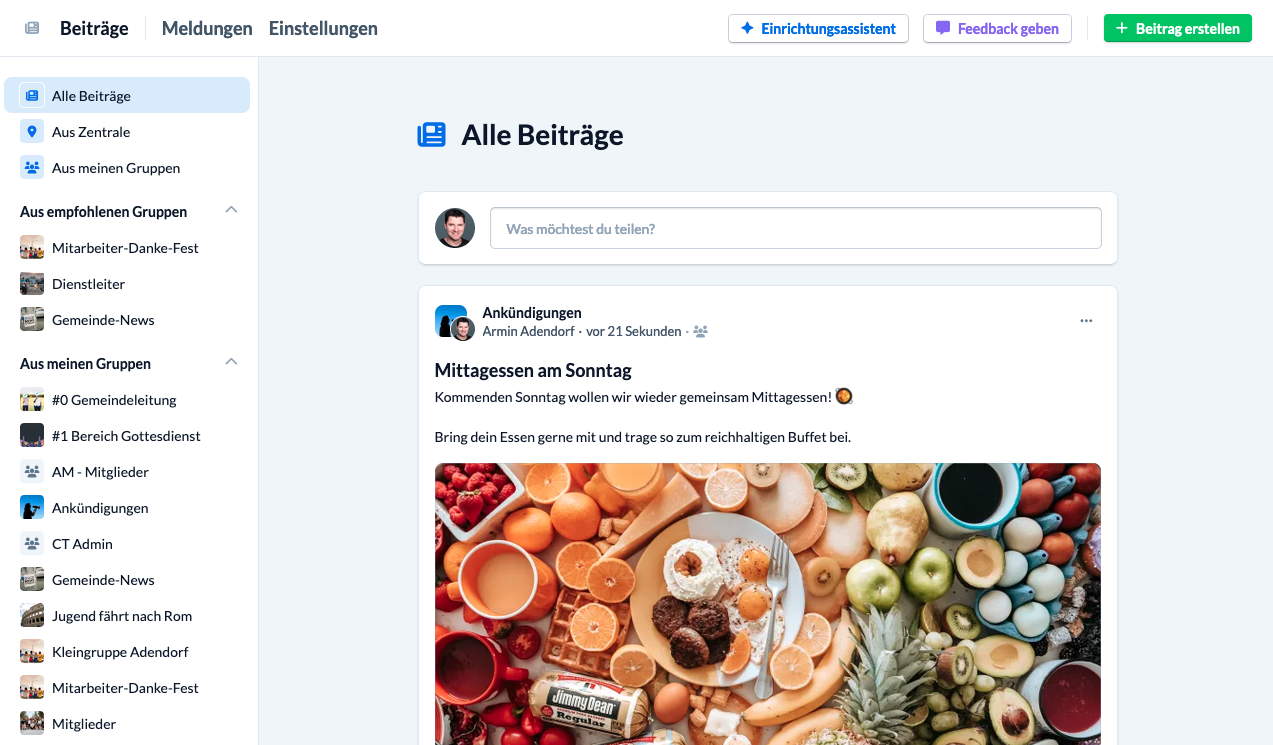Open the Einrichtungsassistent
1273x745 pixels.
click(x=818, y=28)
